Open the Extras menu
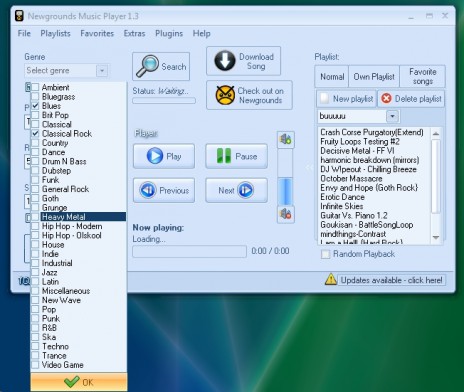The width and height of the screenshot is (464, 392). coord(134,33)
